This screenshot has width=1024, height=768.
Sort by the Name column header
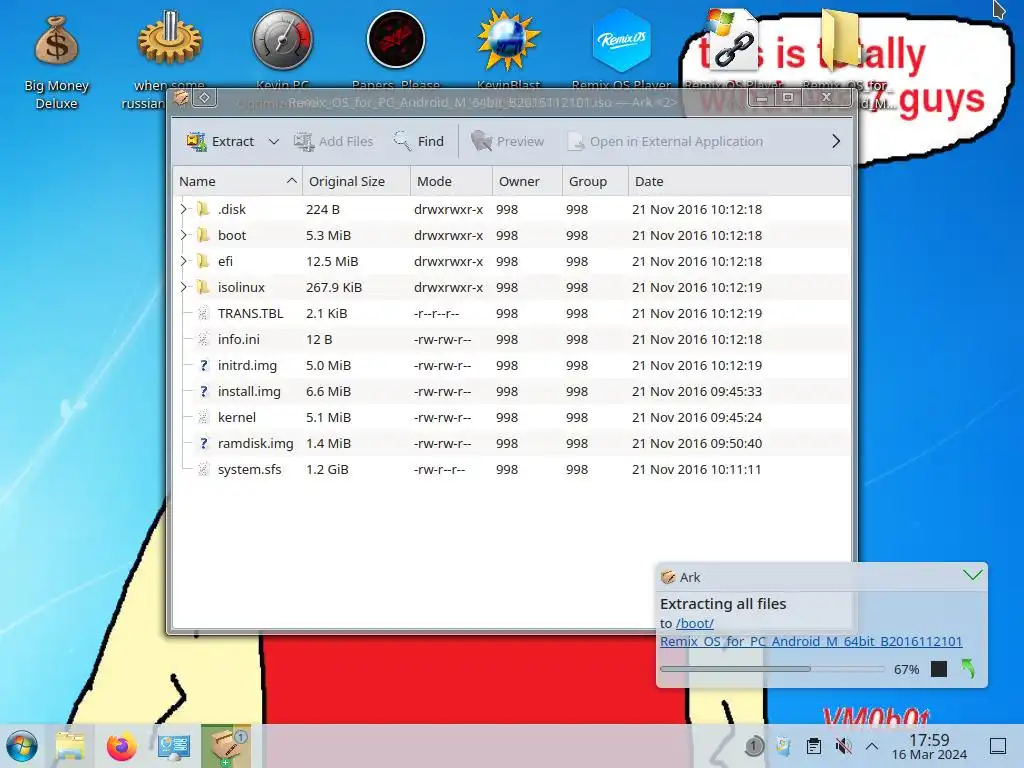coord(237,182)
